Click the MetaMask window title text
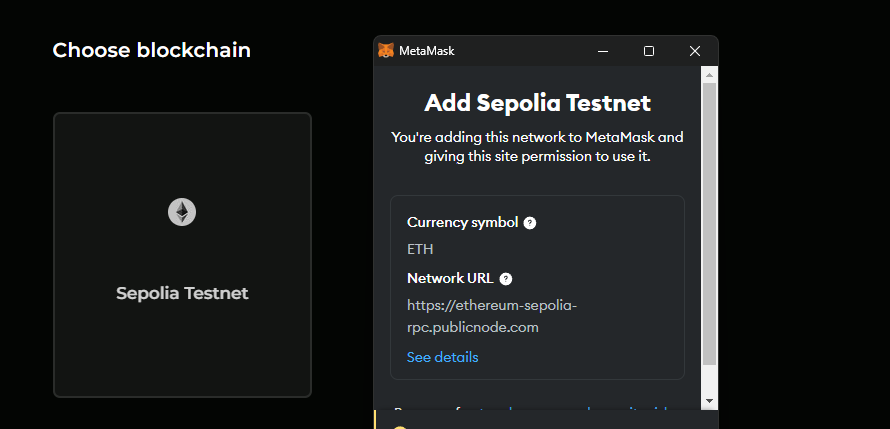890x429 pixels. (x=427, y=51)
